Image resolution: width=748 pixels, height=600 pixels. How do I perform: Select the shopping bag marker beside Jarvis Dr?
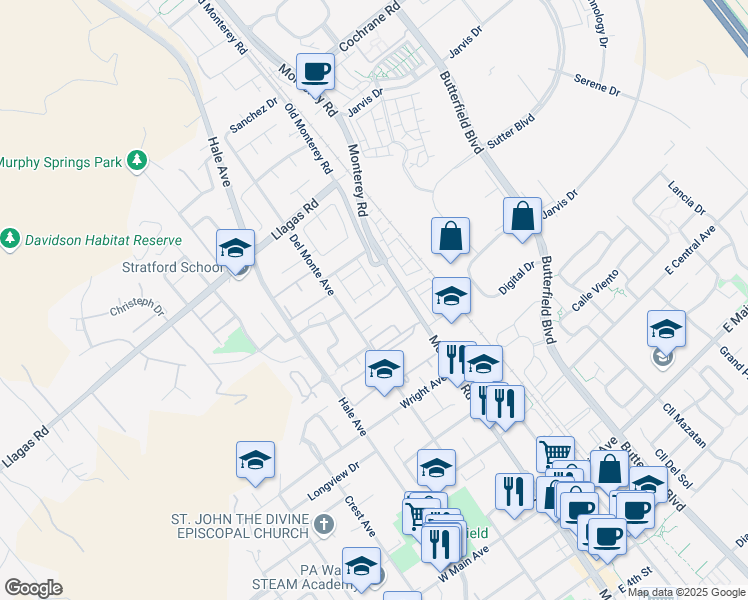pos(522,216)
